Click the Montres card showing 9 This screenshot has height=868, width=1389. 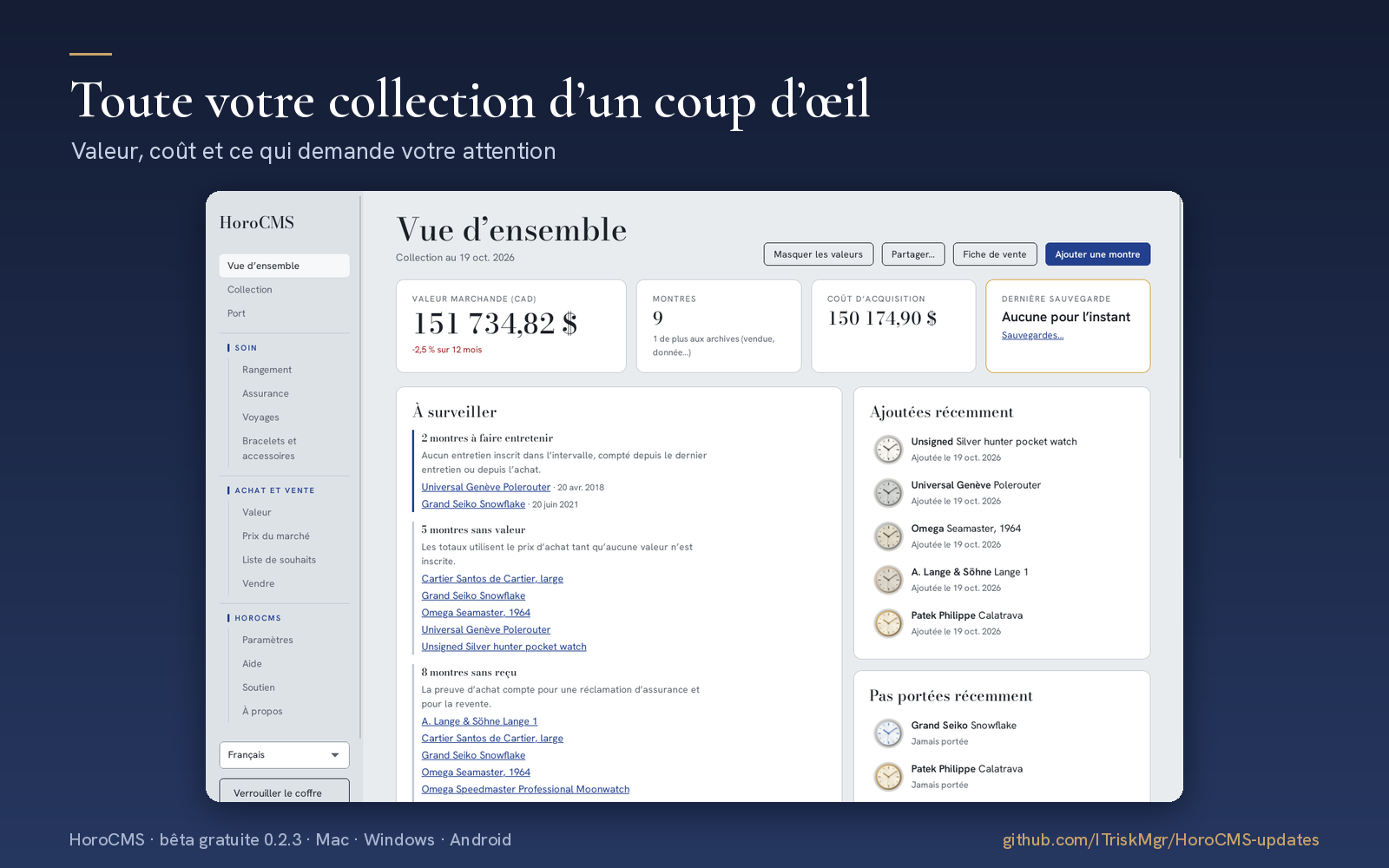click(719, 326)
